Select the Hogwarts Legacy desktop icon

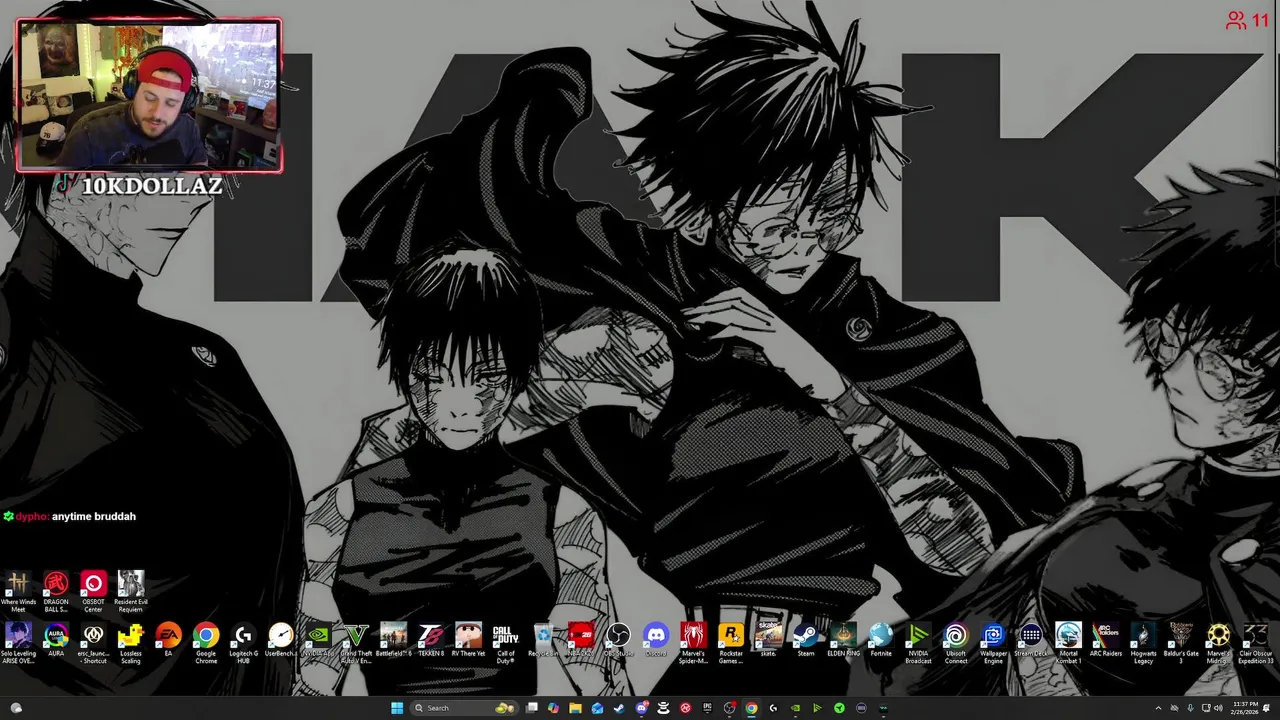tap(1143, 643)
